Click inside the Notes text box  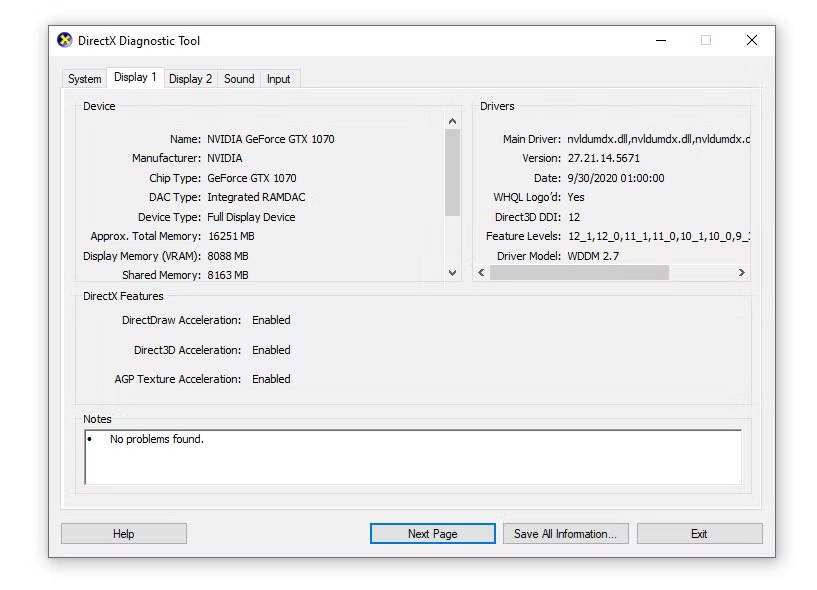(x=412, y=458)
